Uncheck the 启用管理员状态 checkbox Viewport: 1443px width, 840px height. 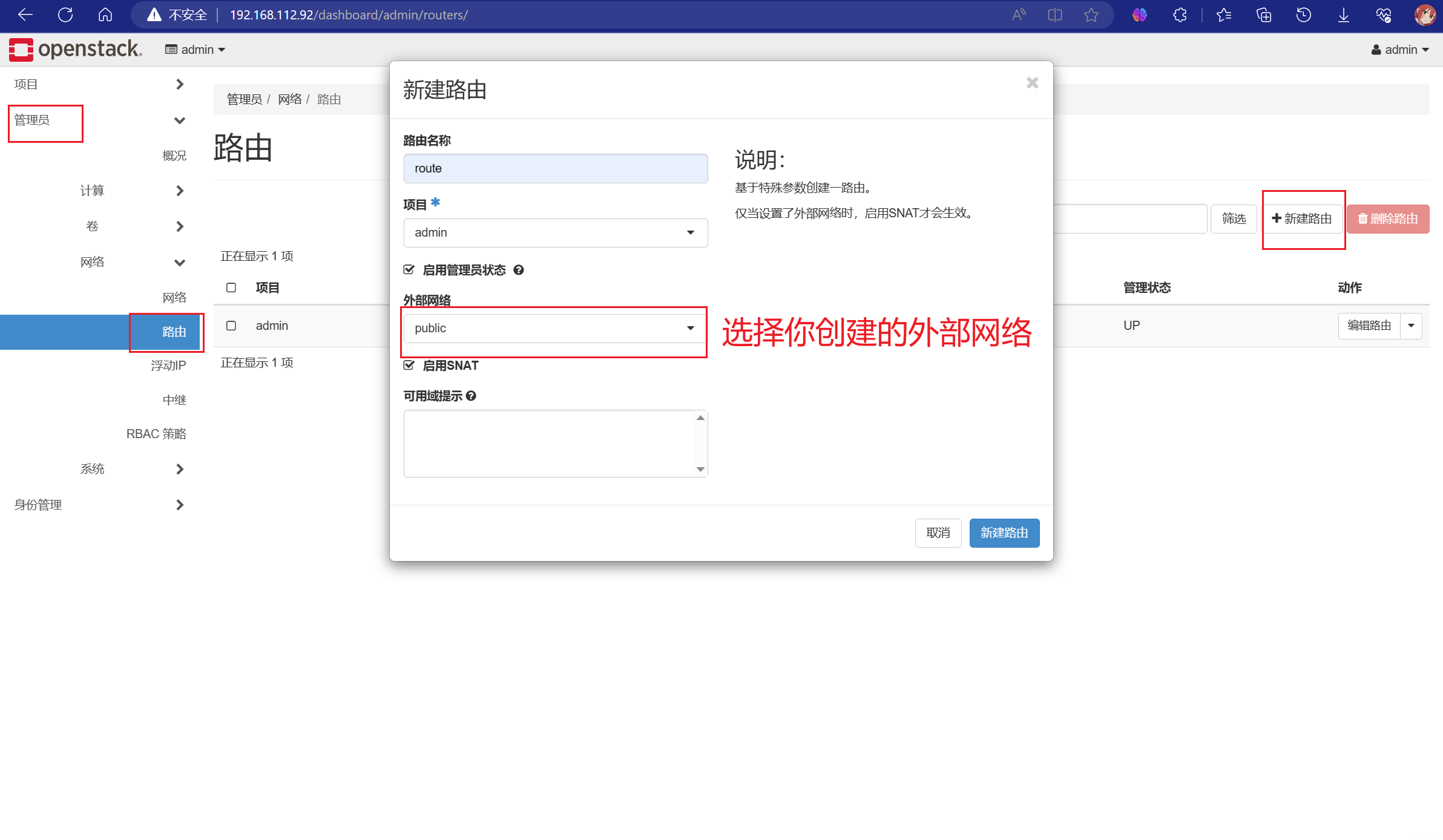point(409,269)
